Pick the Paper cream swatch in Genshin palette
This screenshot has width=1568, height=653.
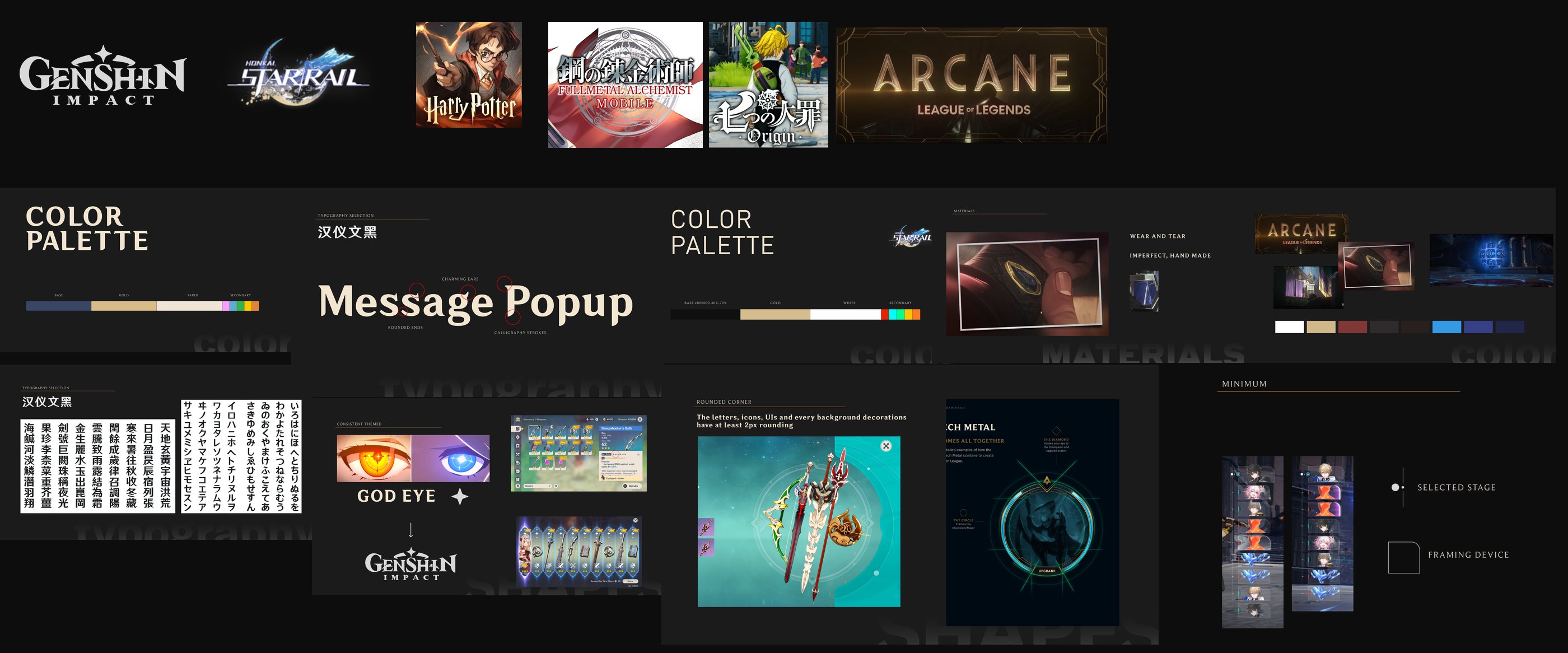[189, 306]
